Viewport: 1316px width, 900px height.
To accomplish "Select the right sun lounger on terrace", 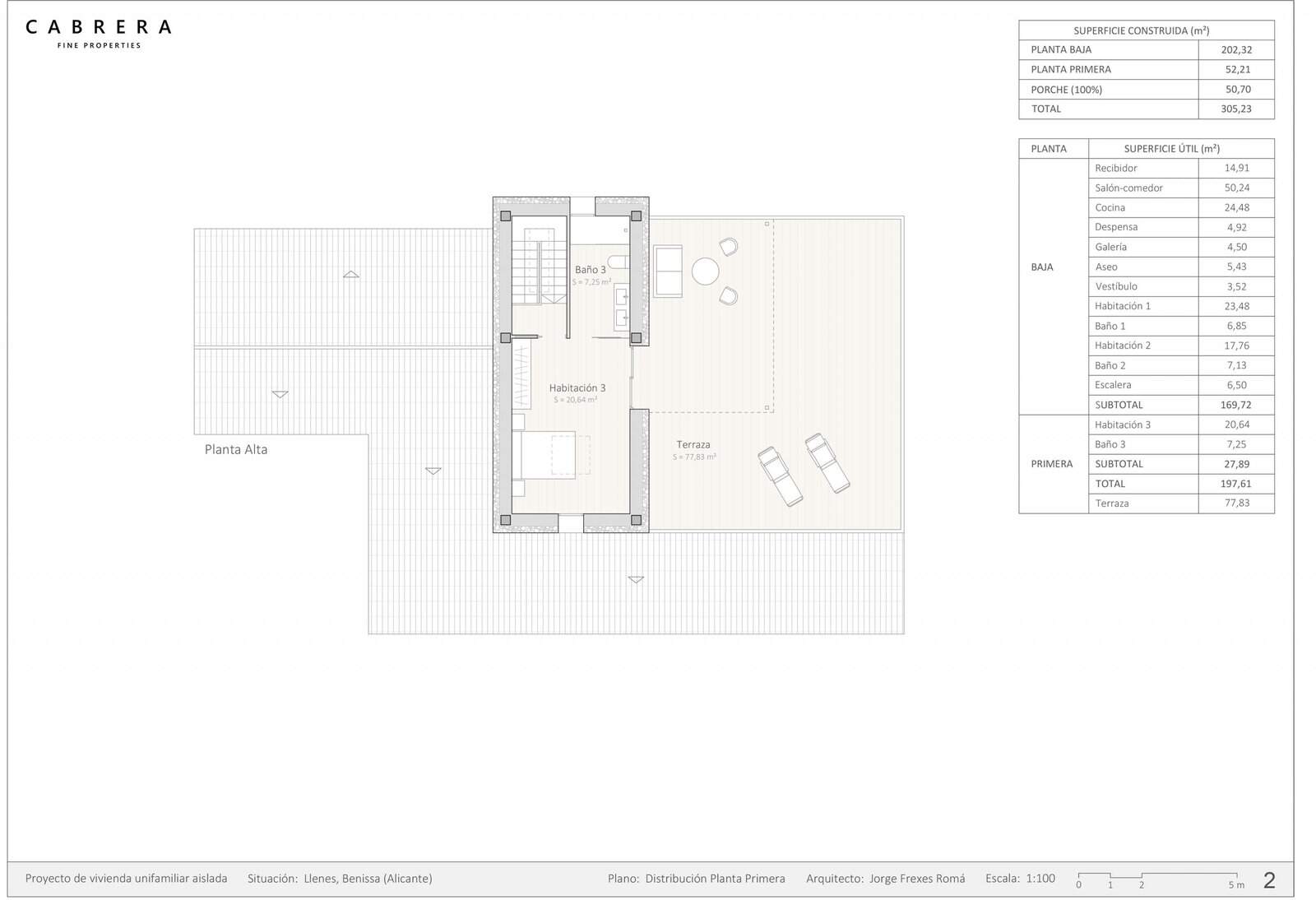I will click(827, 463).
